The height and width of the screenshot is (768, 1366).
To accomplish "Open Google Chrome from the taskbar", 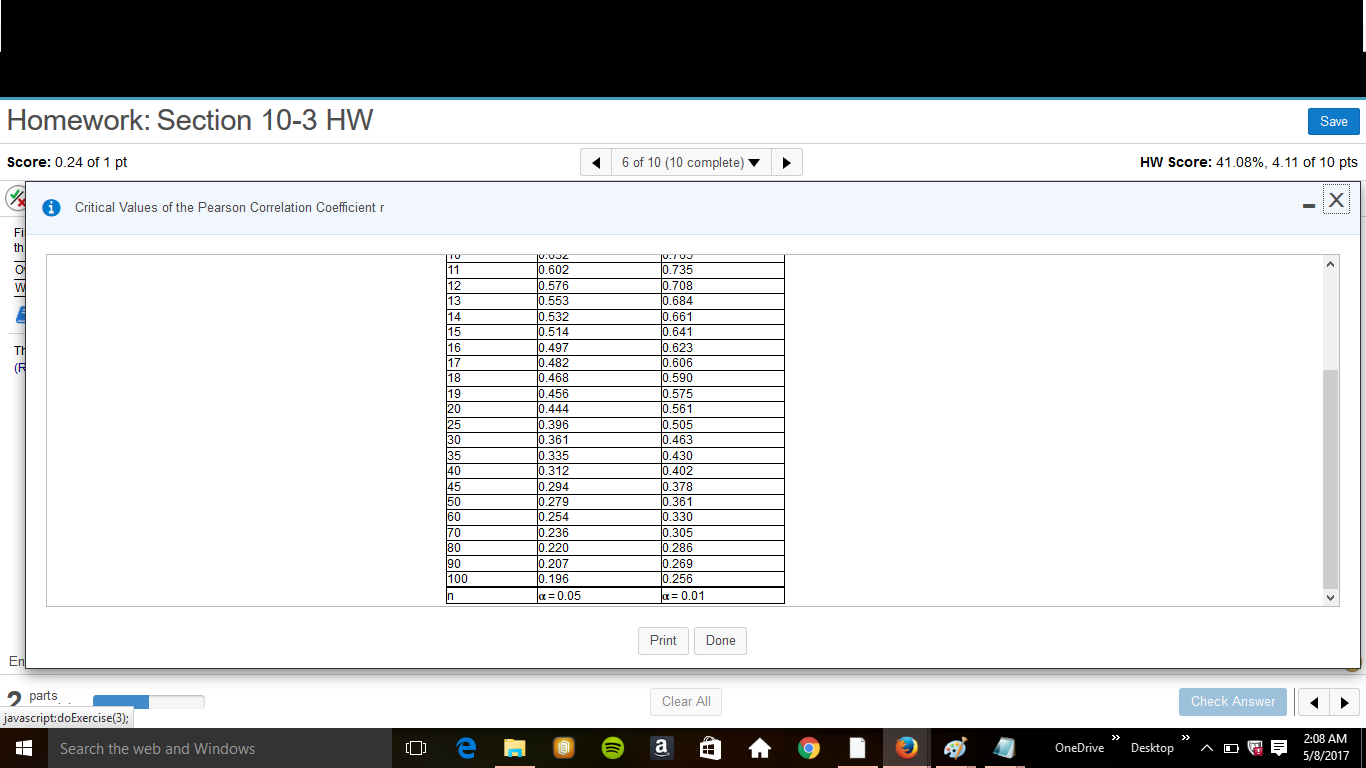I will click(x=808, y=747).
